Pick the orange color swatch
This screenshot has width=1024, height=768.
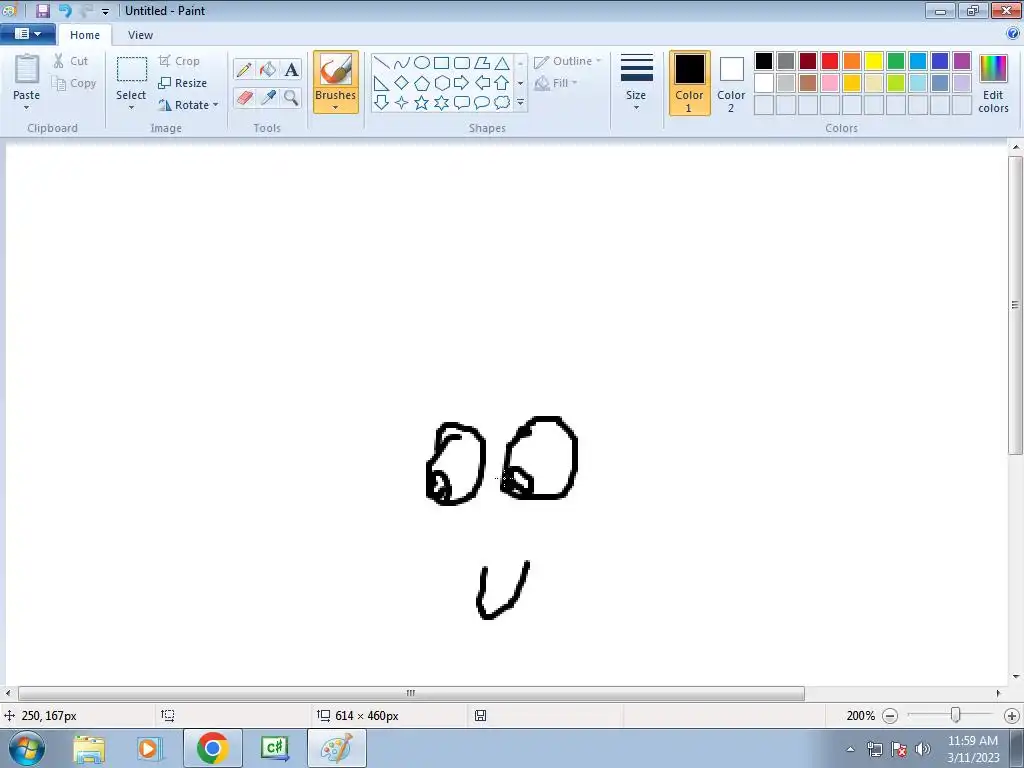pyautogui.click(x=852, y=61)
